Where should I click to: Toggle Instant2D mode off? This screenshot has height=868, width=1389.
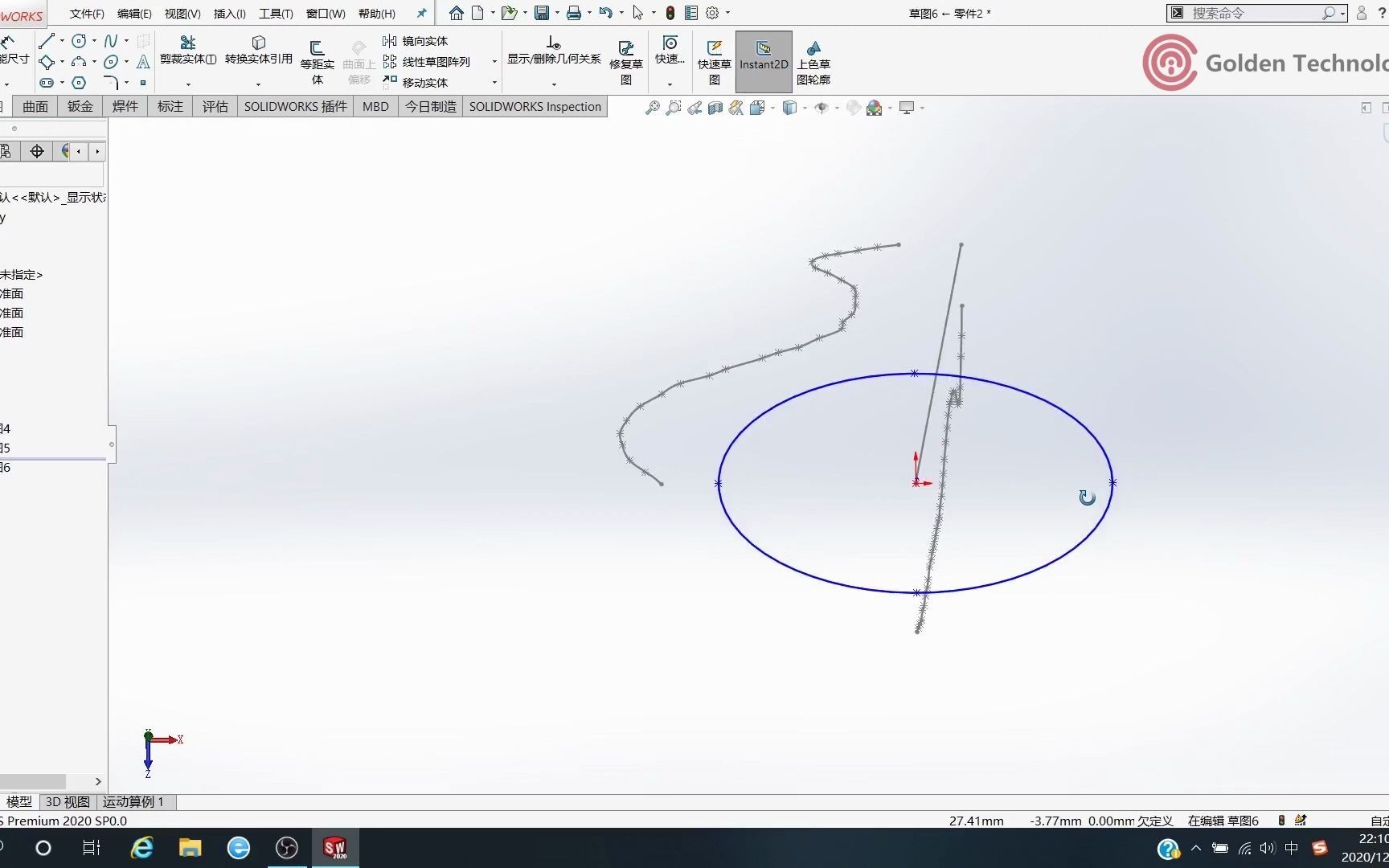coord(763,62)
